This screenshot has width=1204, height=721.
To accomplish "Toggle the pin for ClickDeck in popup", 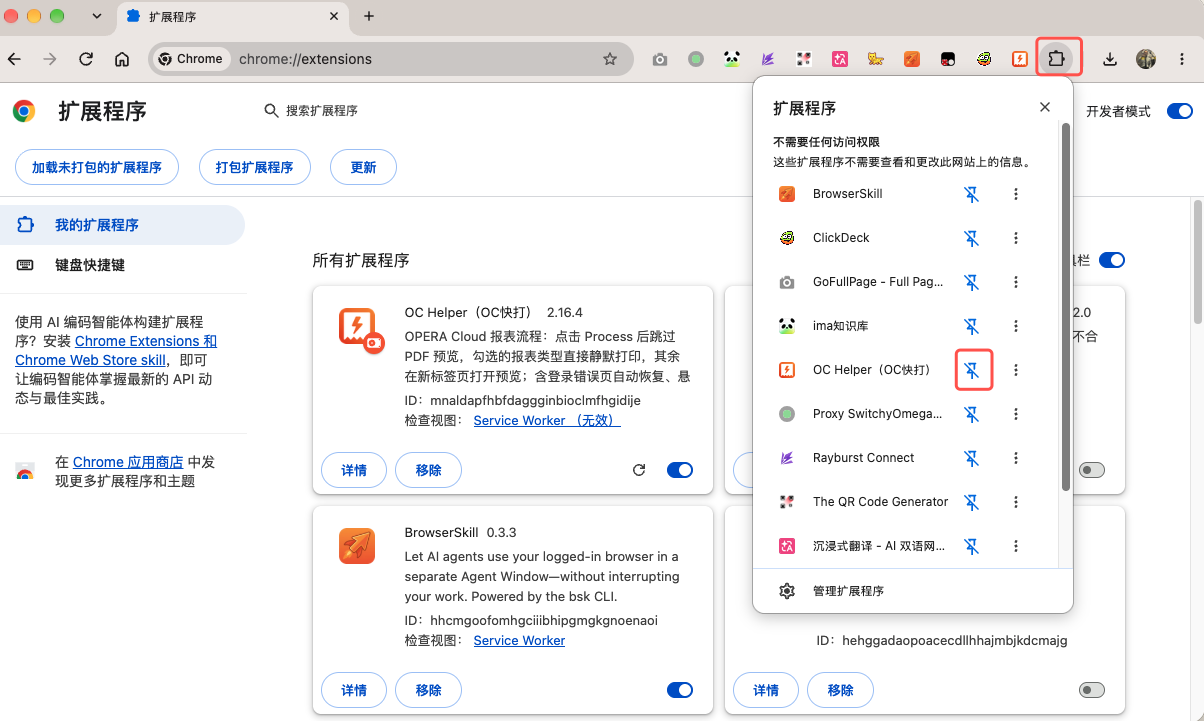I will 971,238.
